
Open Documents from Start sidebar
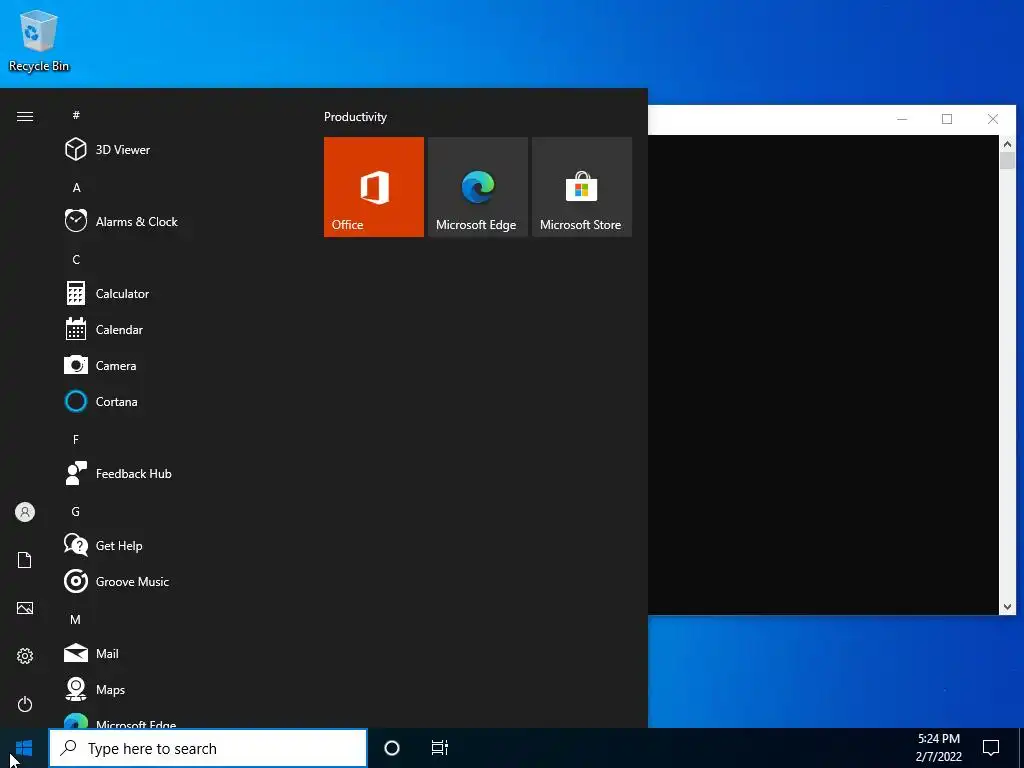[x=25, y=560]
